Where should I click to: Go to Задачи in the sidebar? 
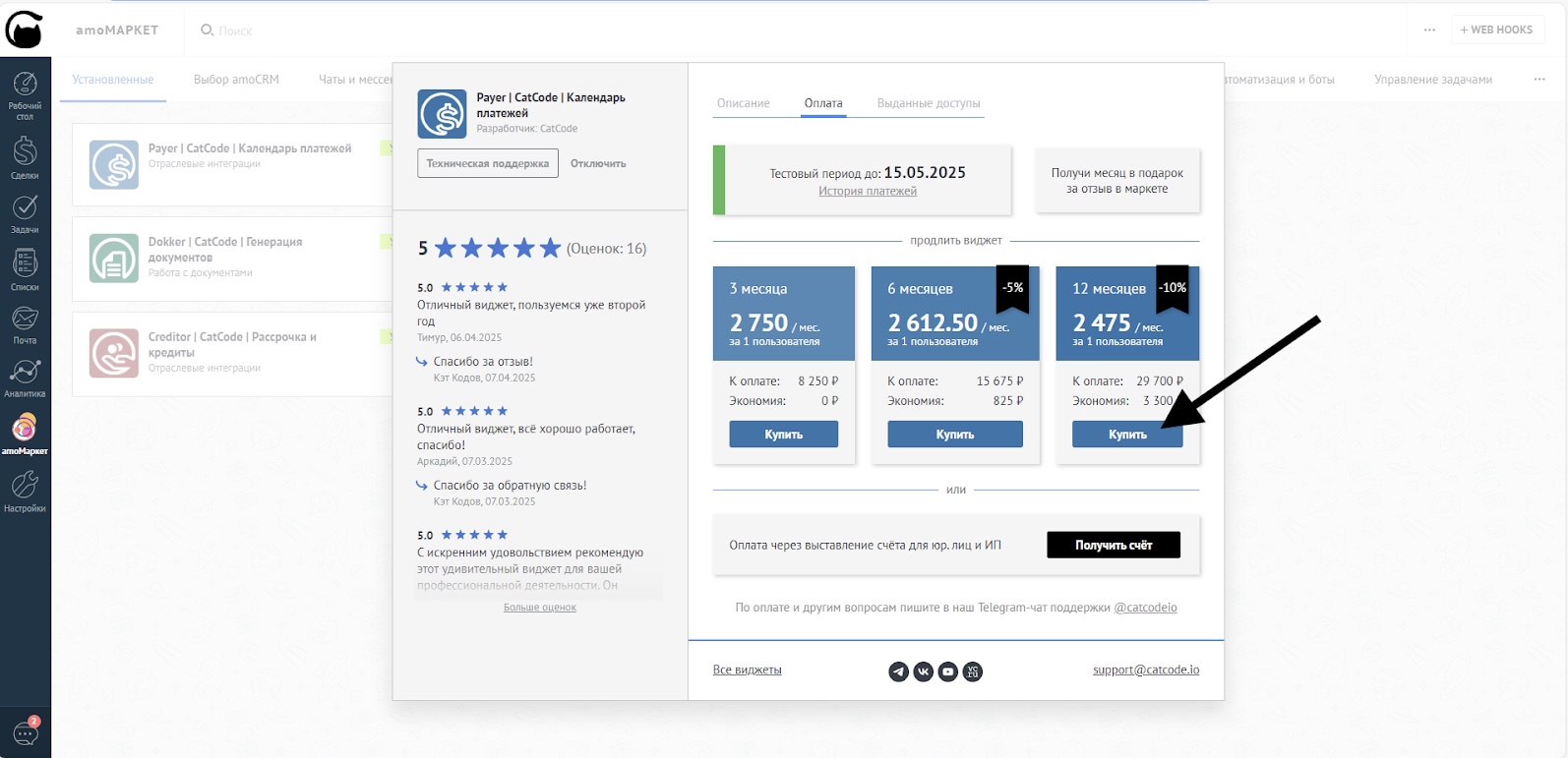(x=25, y=213)
